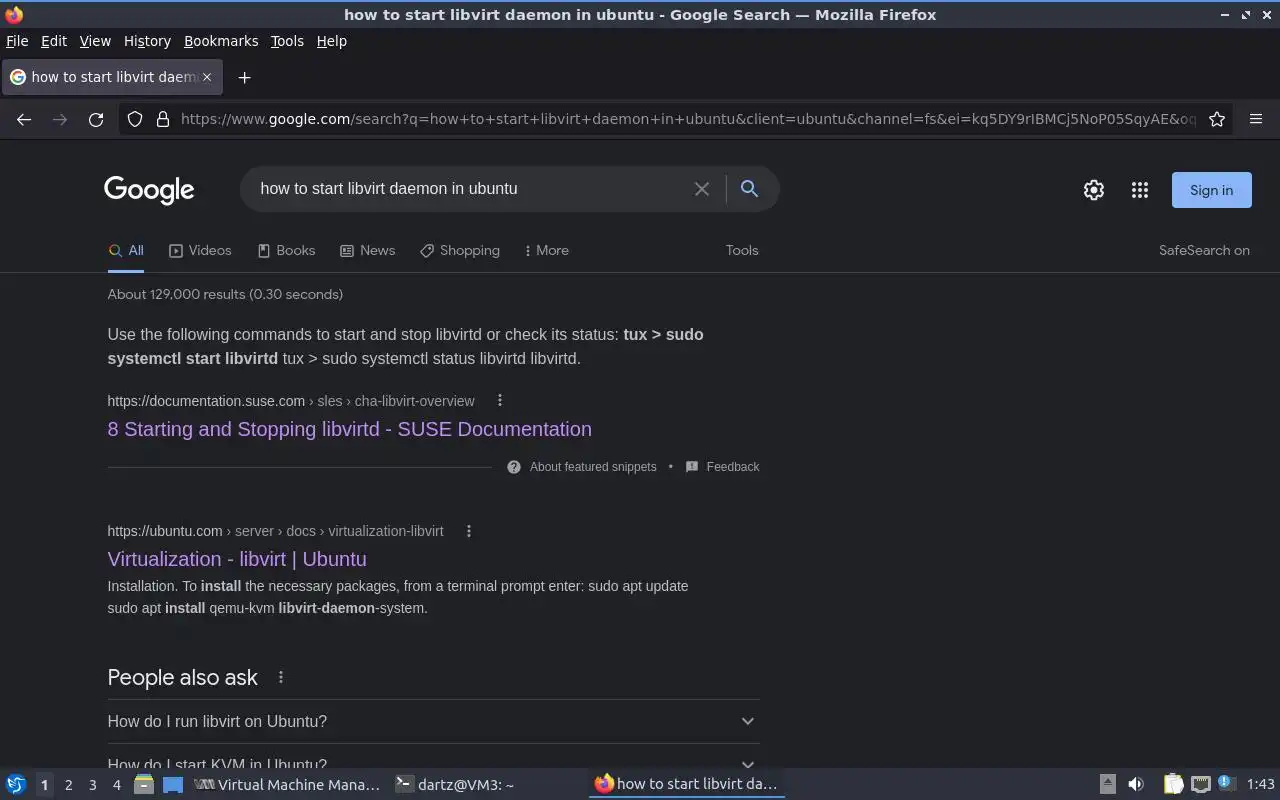
Task: Open Google search Tools filter
Action: point(742,251)
